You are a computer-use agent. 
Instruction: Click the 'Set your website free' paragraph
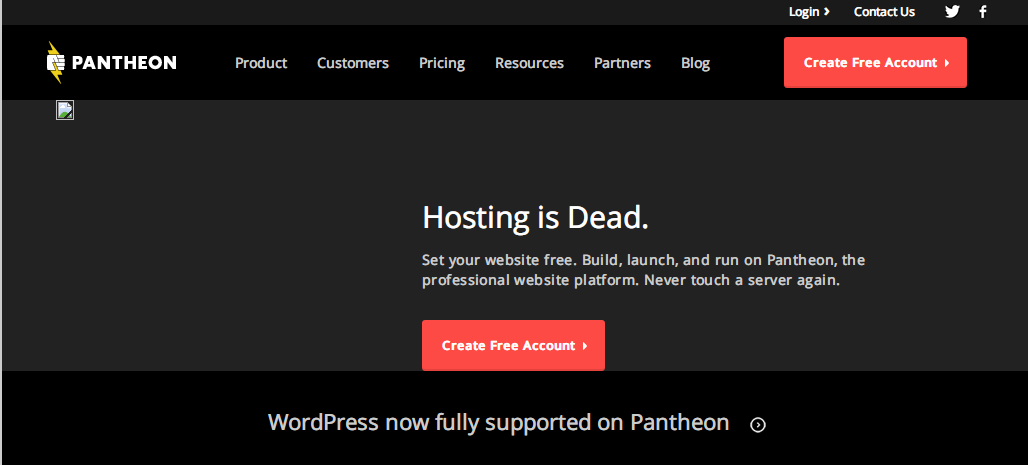click(643, 270)
